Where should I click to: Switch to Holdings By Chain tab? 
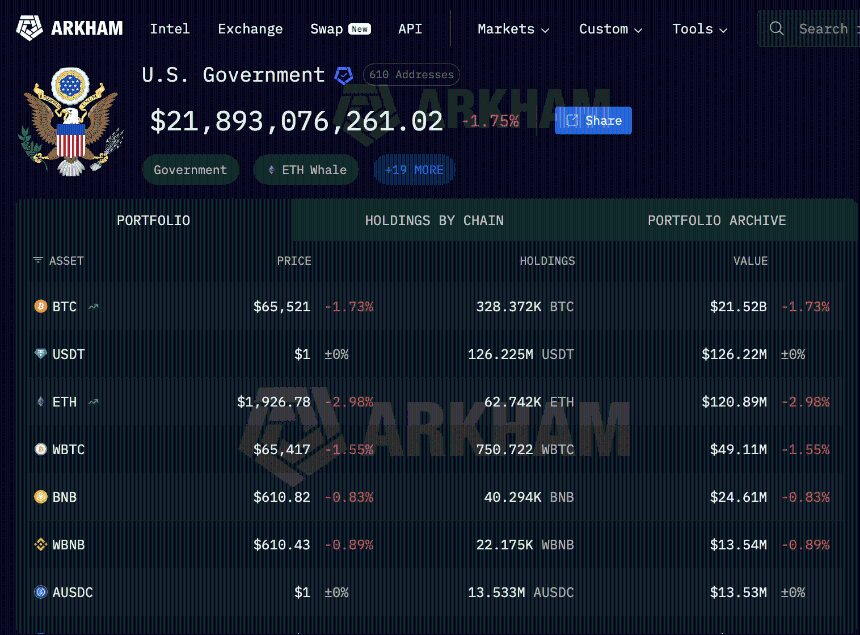[434, 220]
